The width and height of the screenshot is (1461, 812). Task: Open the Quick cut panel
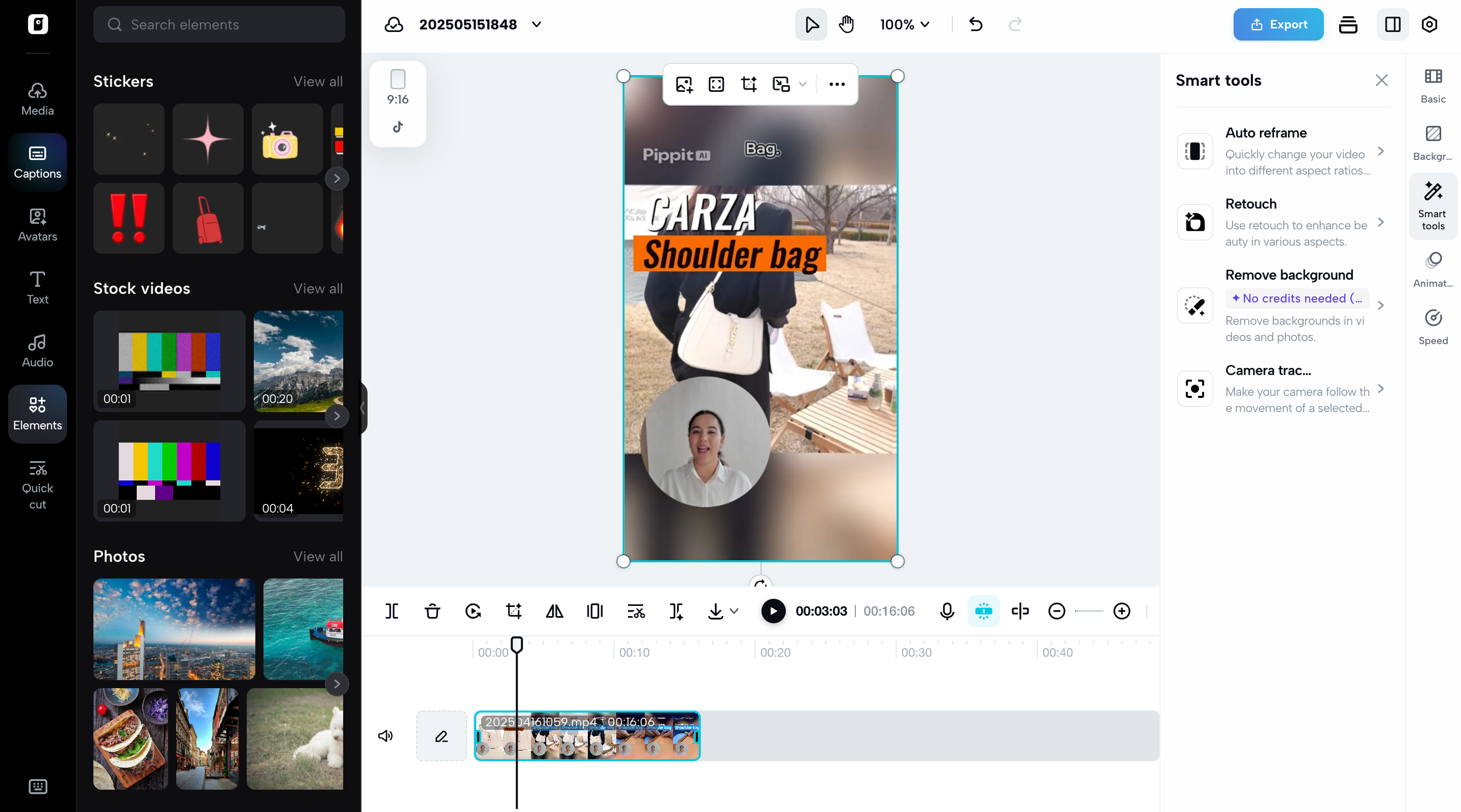tap(38, 485)
